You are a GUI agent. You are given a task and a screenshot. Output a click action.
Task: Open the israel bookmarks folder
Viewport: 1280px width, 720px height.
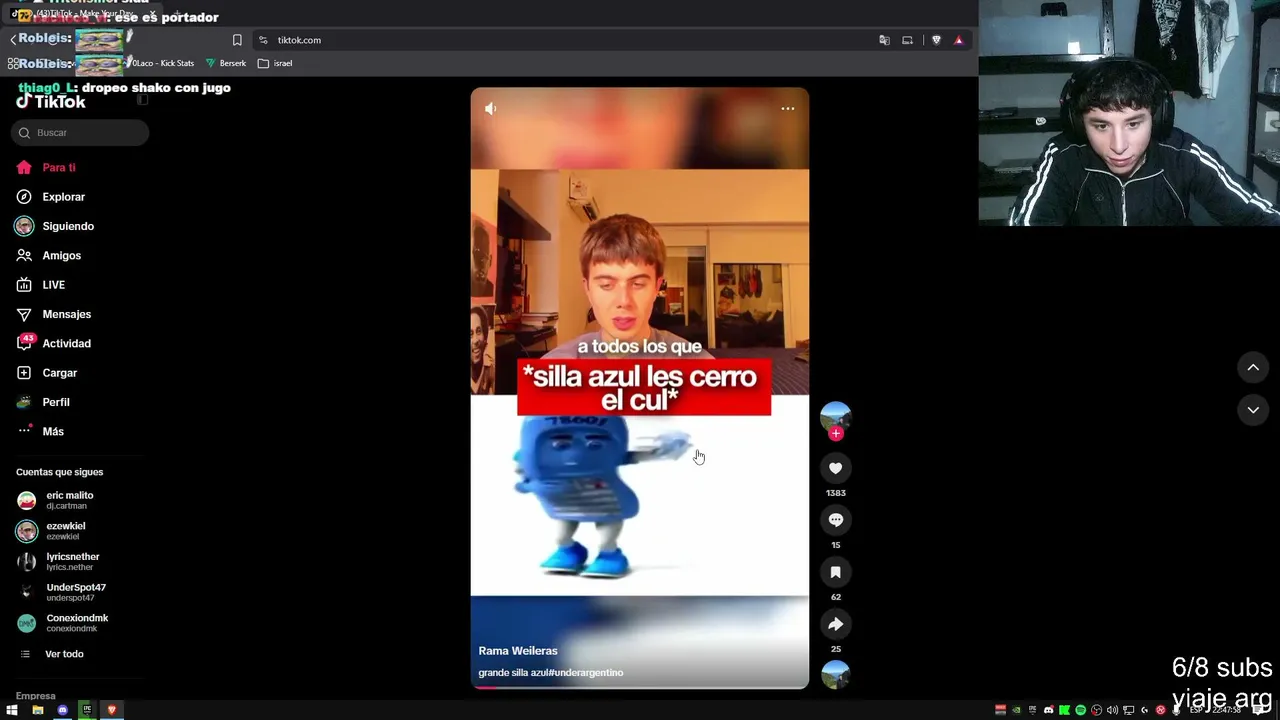[275, 63]
